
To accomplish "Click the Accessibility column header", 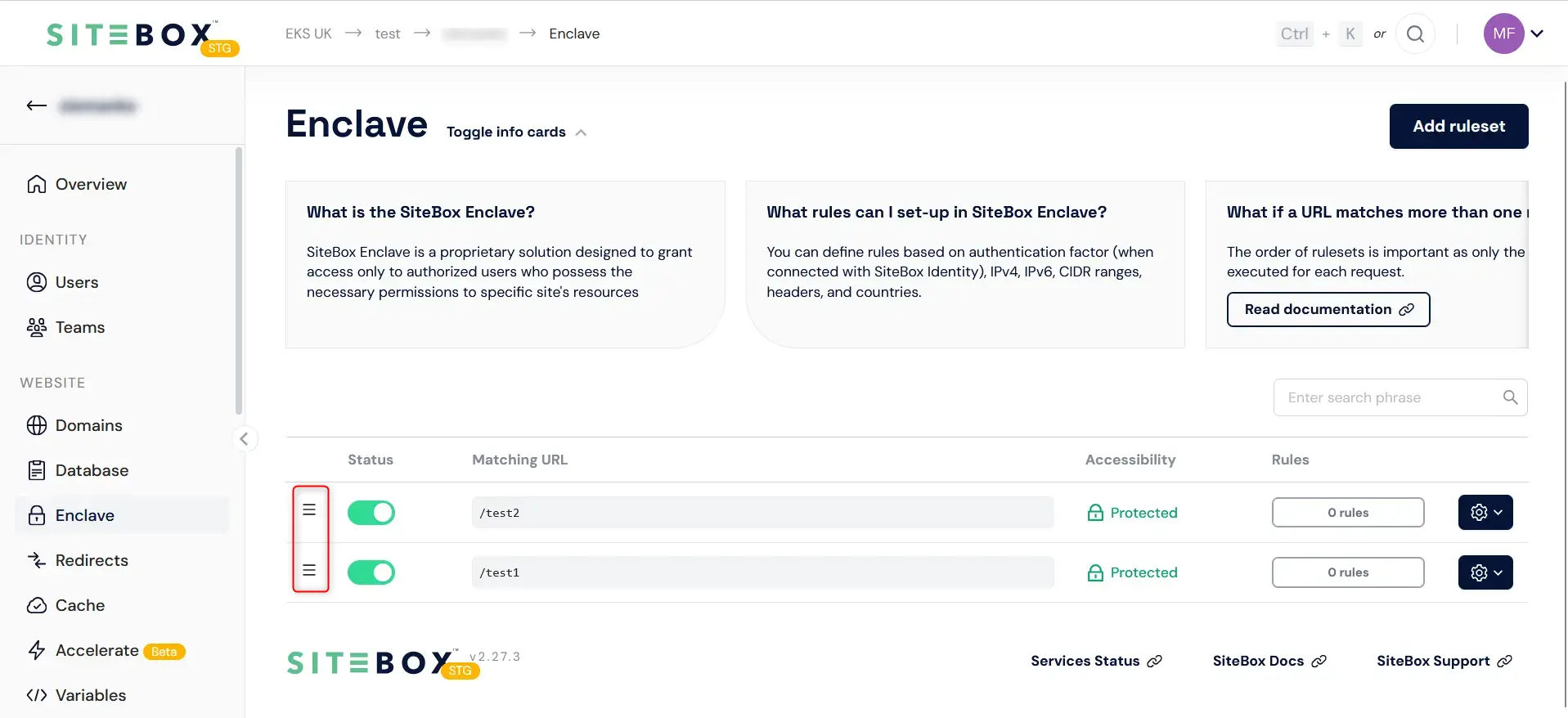I will [x=1130, y=460].
